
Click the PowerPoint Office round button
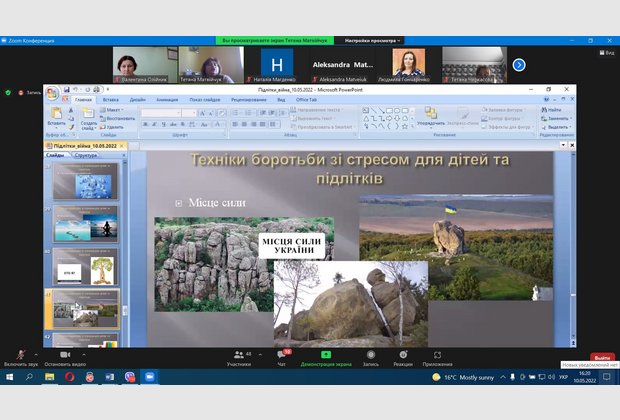tap(52, 94)
